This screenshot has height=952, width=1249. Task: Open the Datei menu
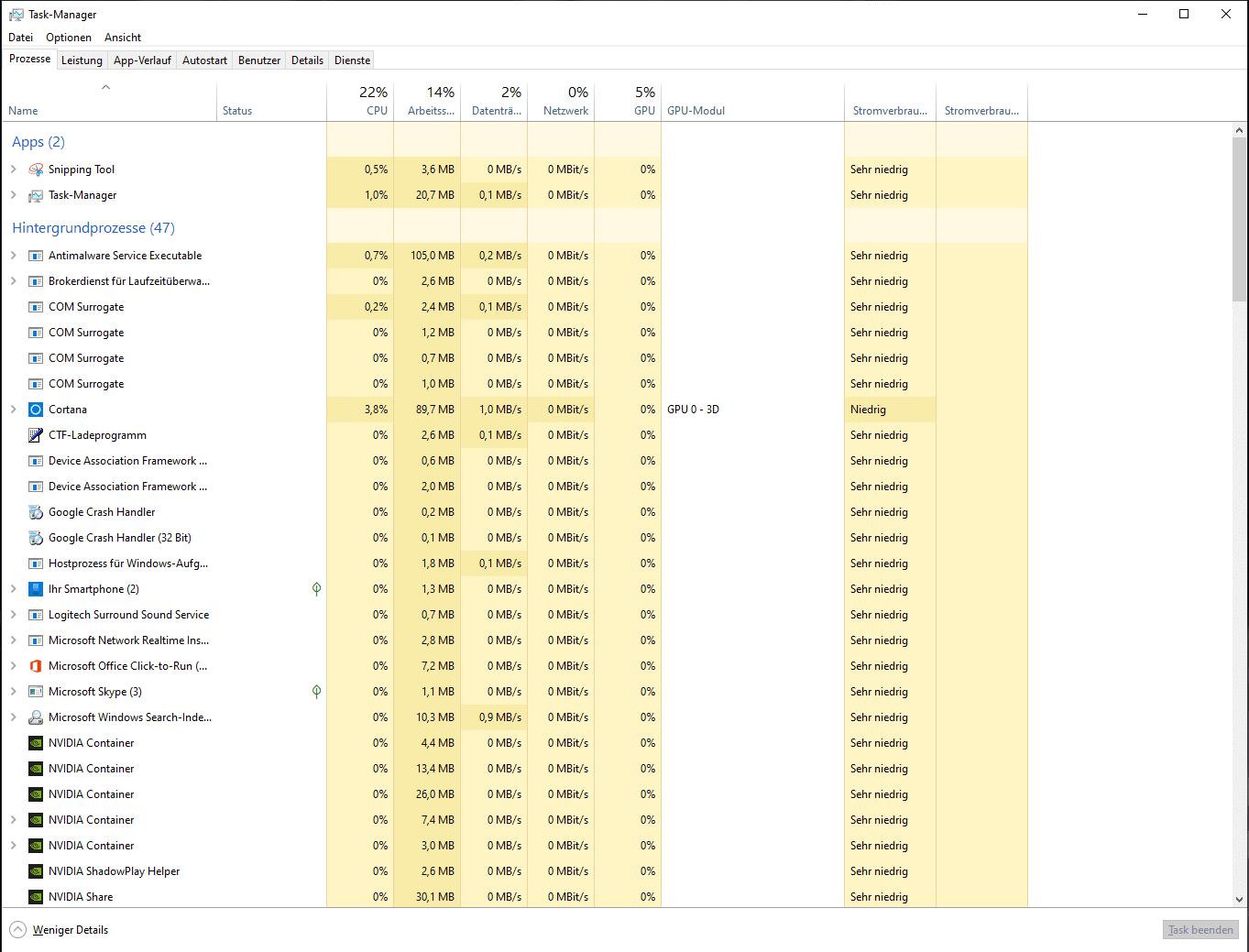20,38
